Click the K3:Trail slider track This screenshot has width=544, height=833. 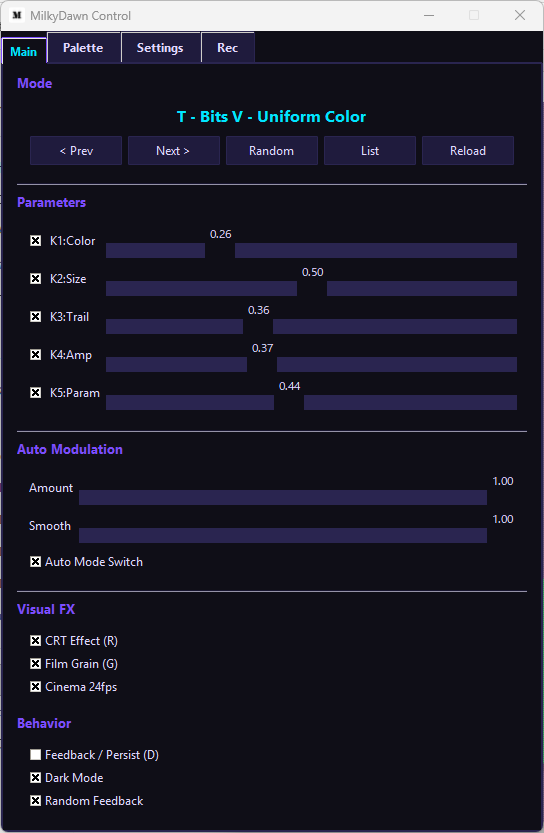pyautogui.click(x=311, y=327)
